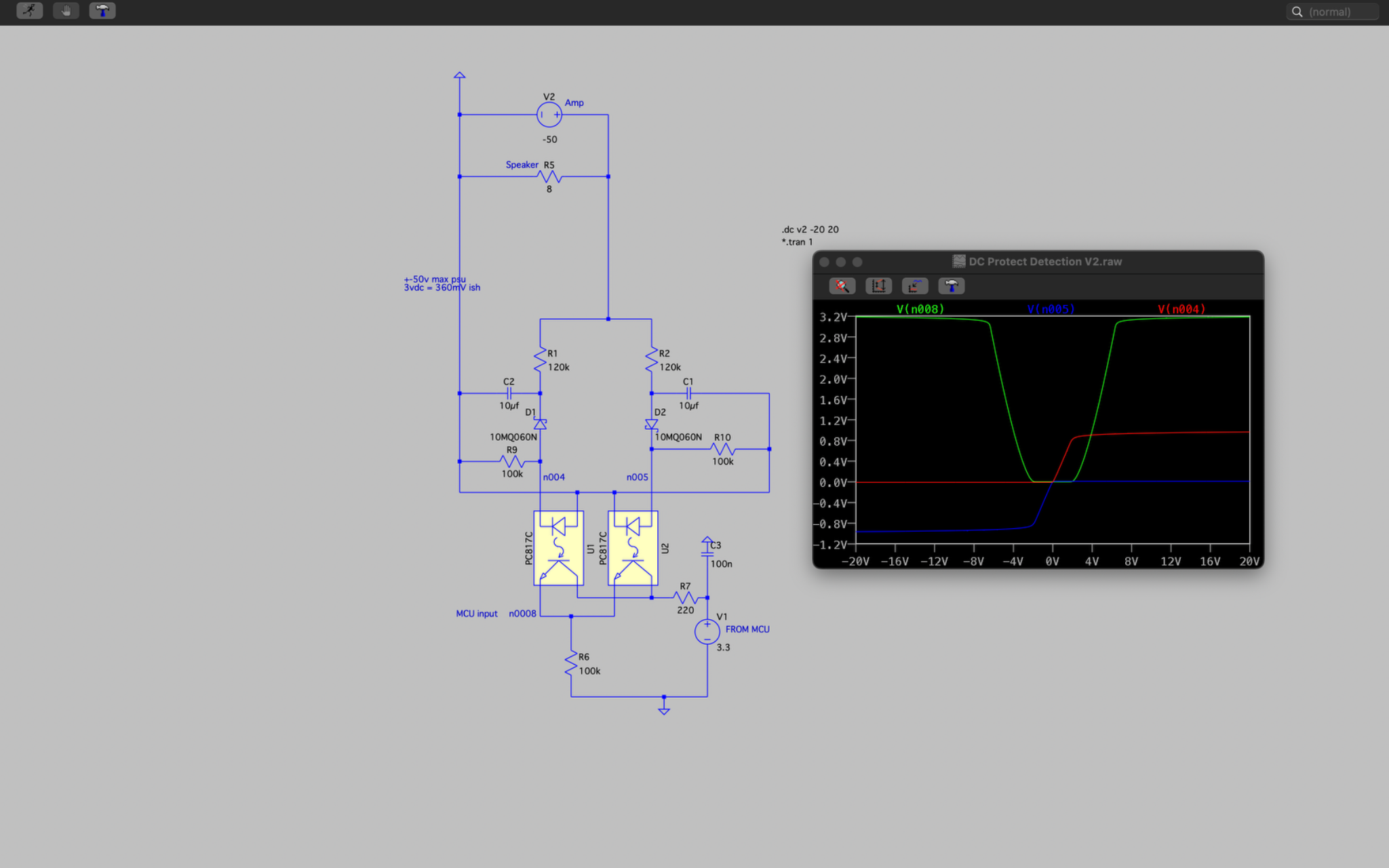Click V2 value -50

(x=550, y=140)
